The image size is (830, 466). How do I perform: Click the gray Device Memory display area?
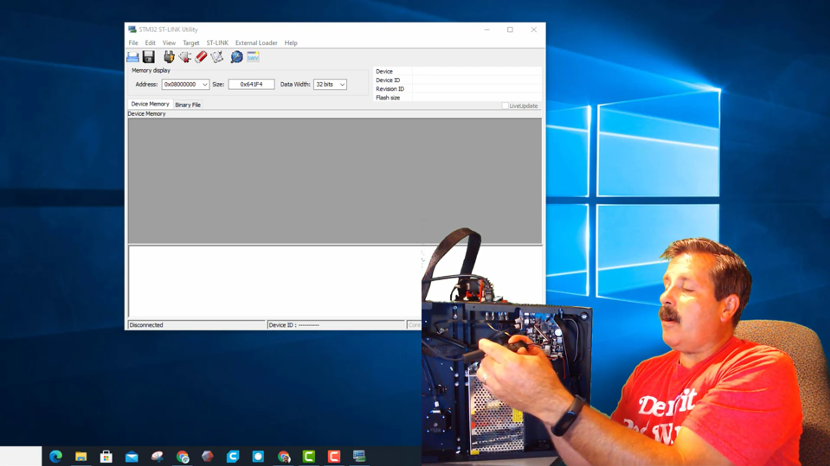point(335,181)
